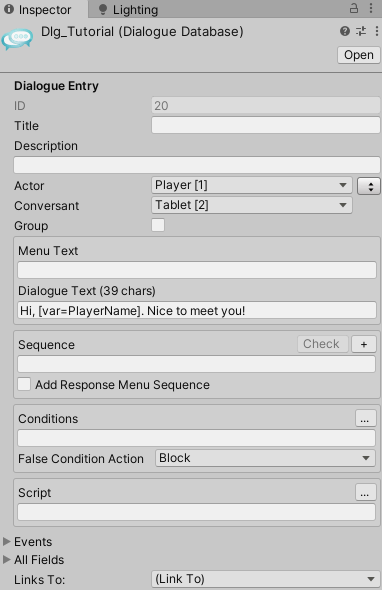This screenshot has width=382, height=590.
Task: Open the Links To dropdown
Action: 266,579
